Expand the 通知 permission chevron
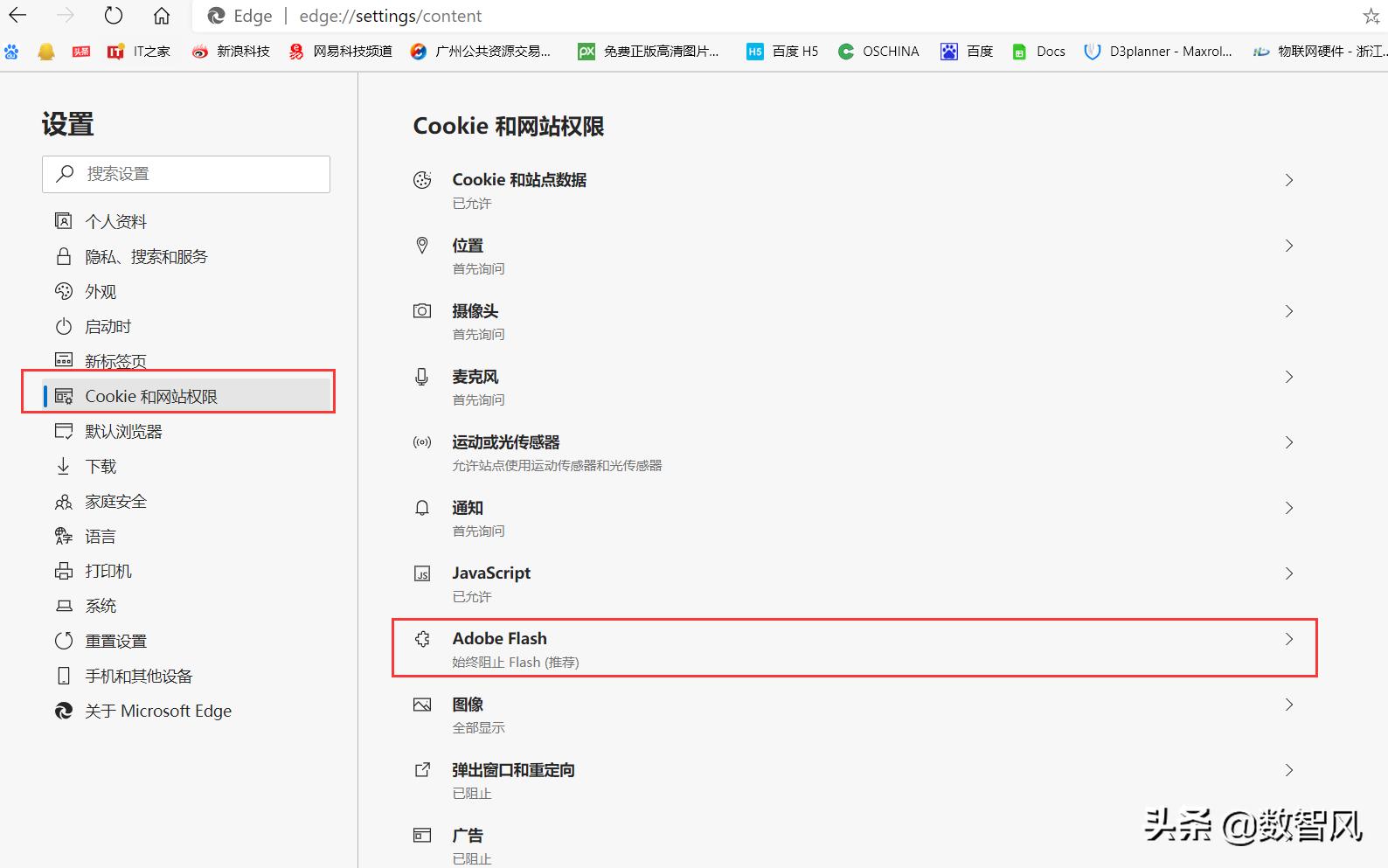Image resolution: width=1388 pixels, height=868 pixels. [1289, 508]
